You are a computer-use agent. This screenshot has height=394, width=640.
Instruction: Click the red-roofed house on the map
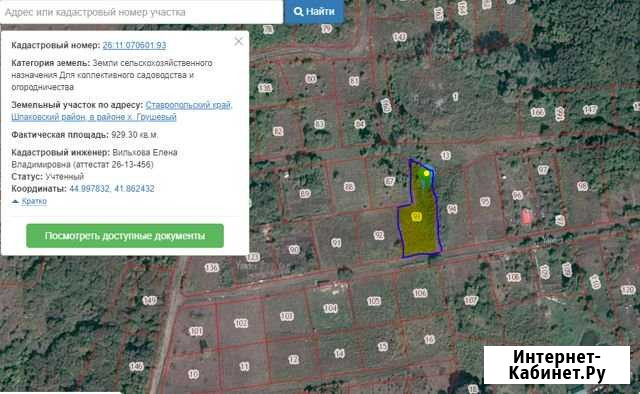[526, 216]
